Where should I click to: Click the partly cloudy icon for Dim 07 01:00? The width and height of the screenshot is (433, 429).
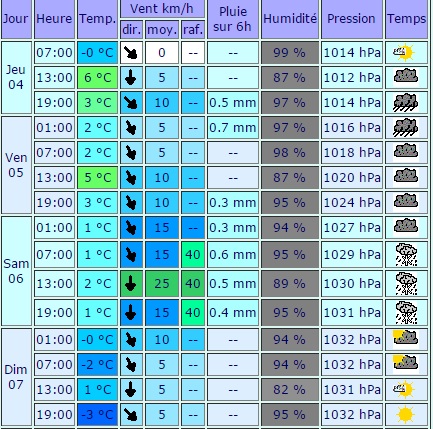(405, 339)
